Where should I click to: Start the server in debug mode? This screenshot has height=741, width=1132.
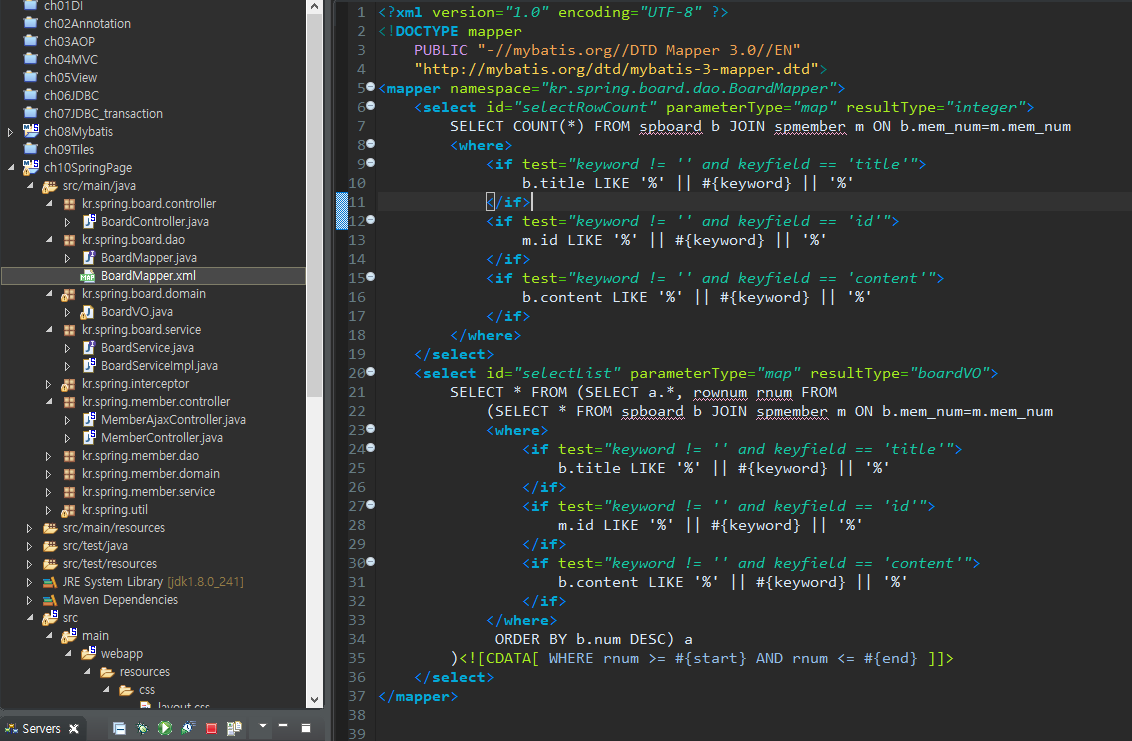[142, 728]
